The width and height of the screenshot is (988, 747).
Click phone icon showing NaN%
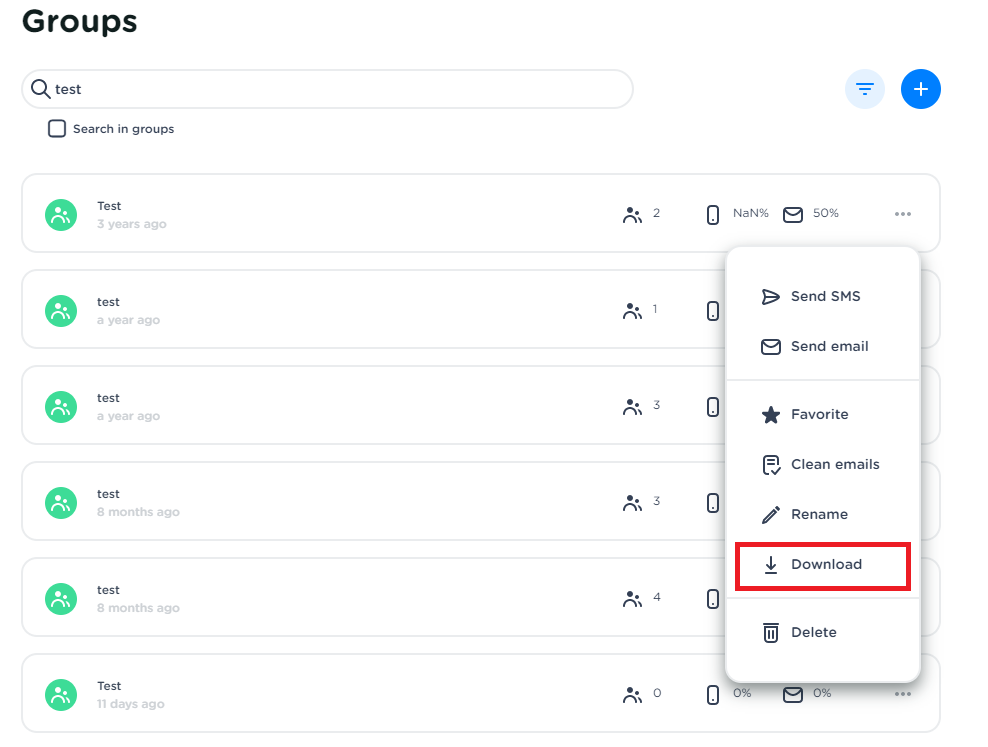(x=713, y=214)
